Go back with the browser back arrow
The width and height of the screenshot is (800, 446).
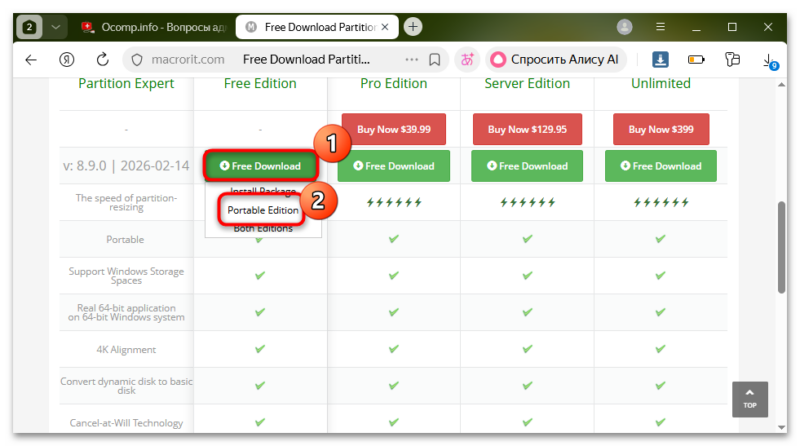coord(31,60)
